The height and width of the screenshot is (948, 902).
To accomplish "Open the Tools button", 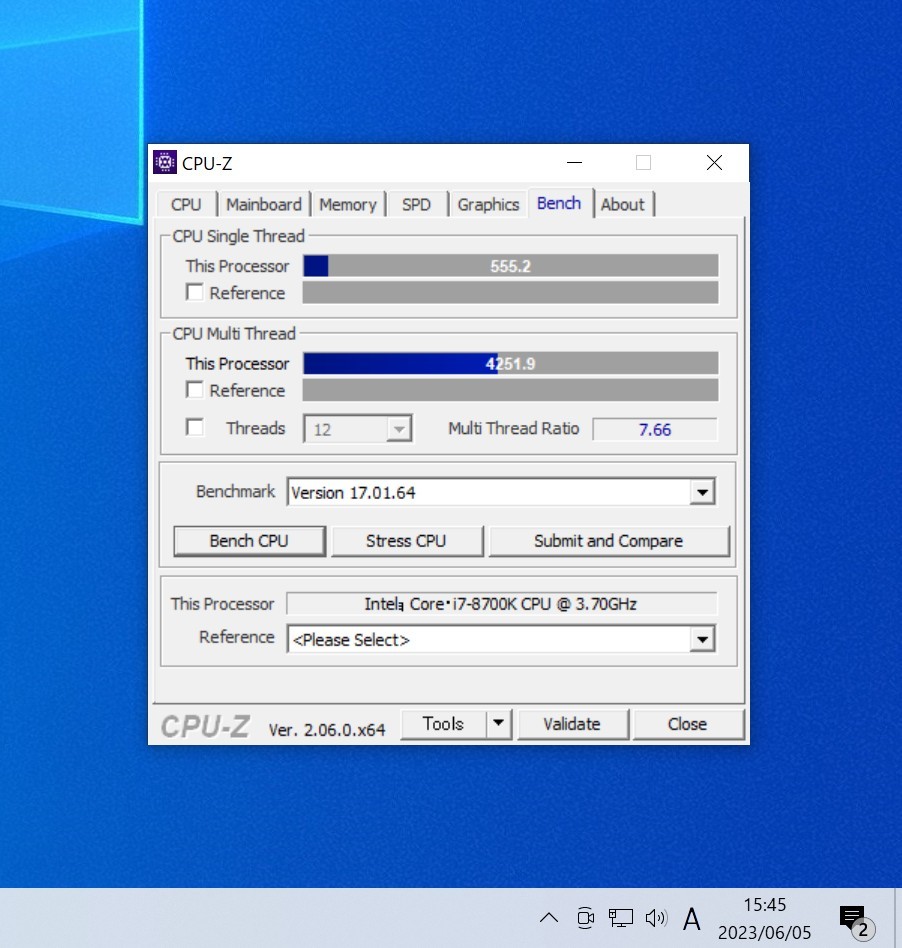I will pyautogui.click(x=443, y=724).
